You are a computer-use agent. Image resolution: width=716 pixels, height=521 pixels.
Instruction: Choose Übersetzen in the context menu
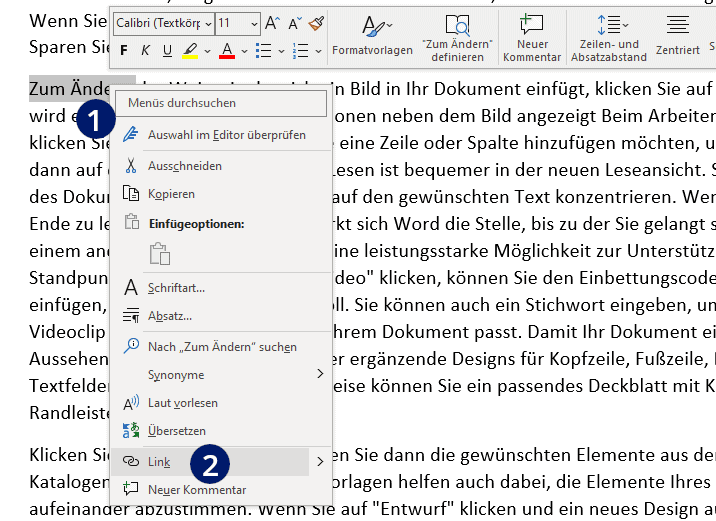point(221,431)
